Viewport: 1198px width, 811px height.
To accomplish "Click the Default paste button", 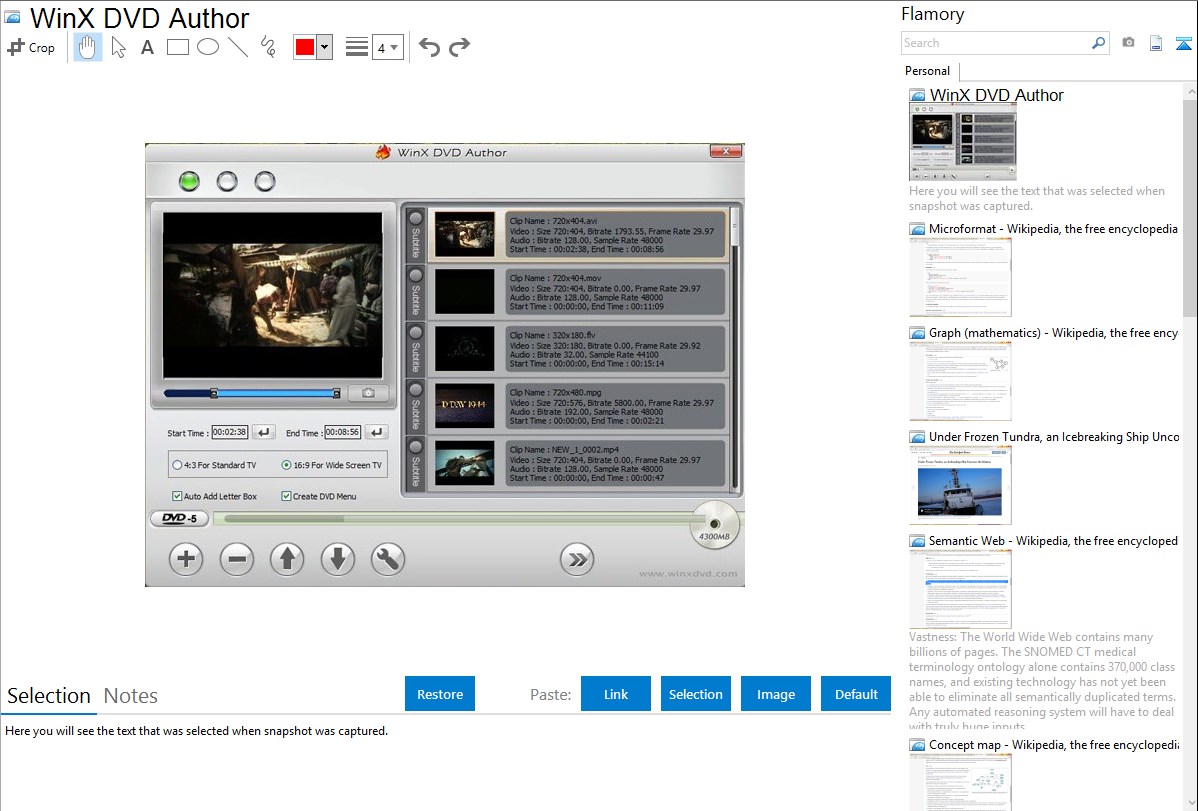I will (856, 694).
